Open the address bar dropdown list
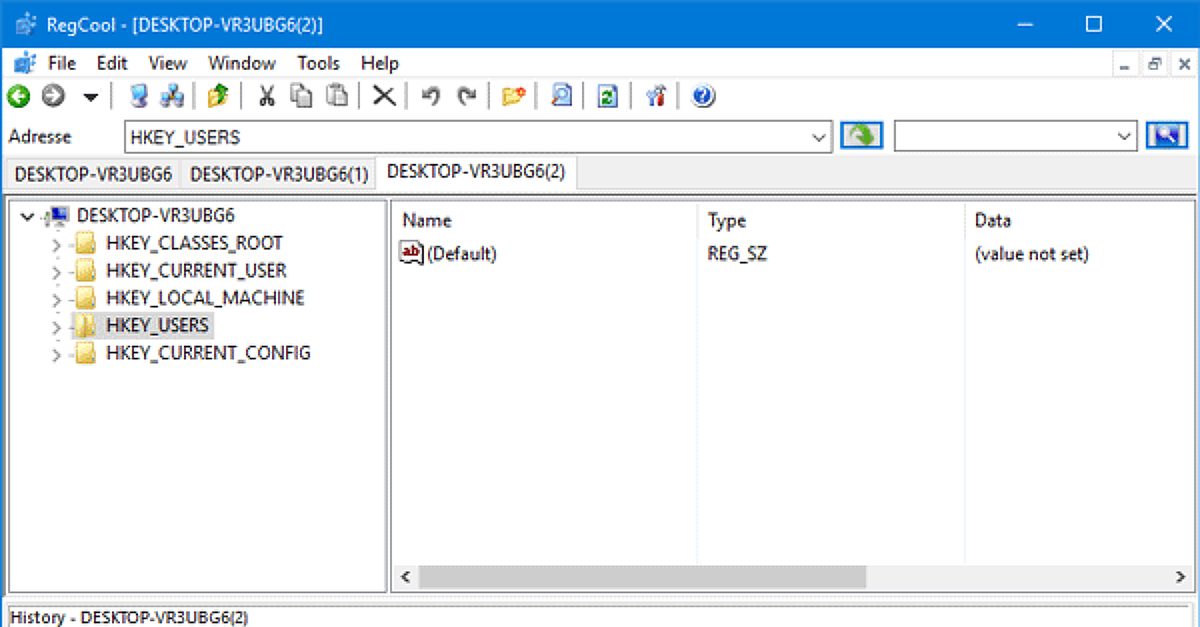This screenshot has height=627, width=1200. pos(820,136)
